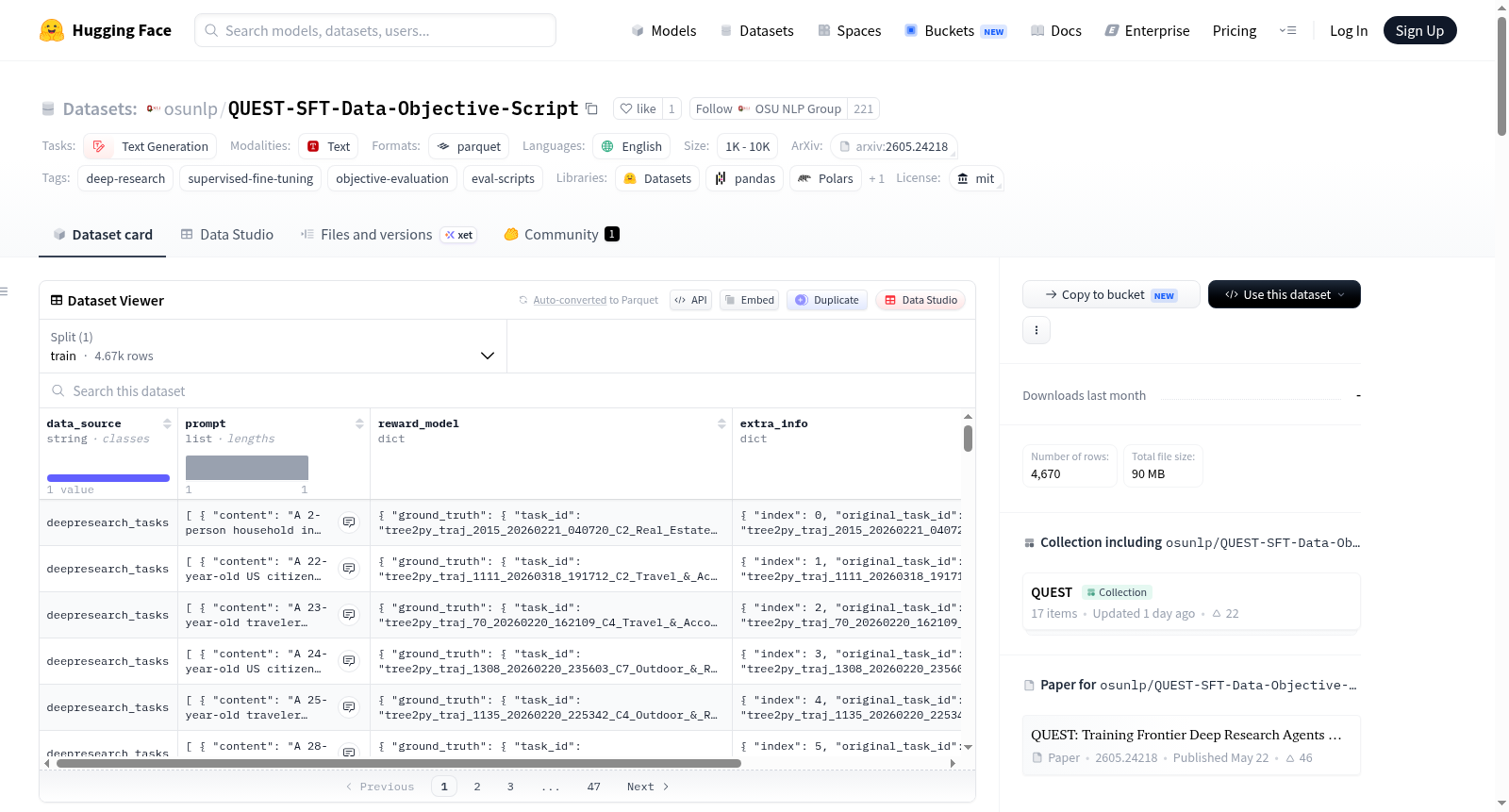
Task: Switch to the Dataset card tab
Action: 103,235
